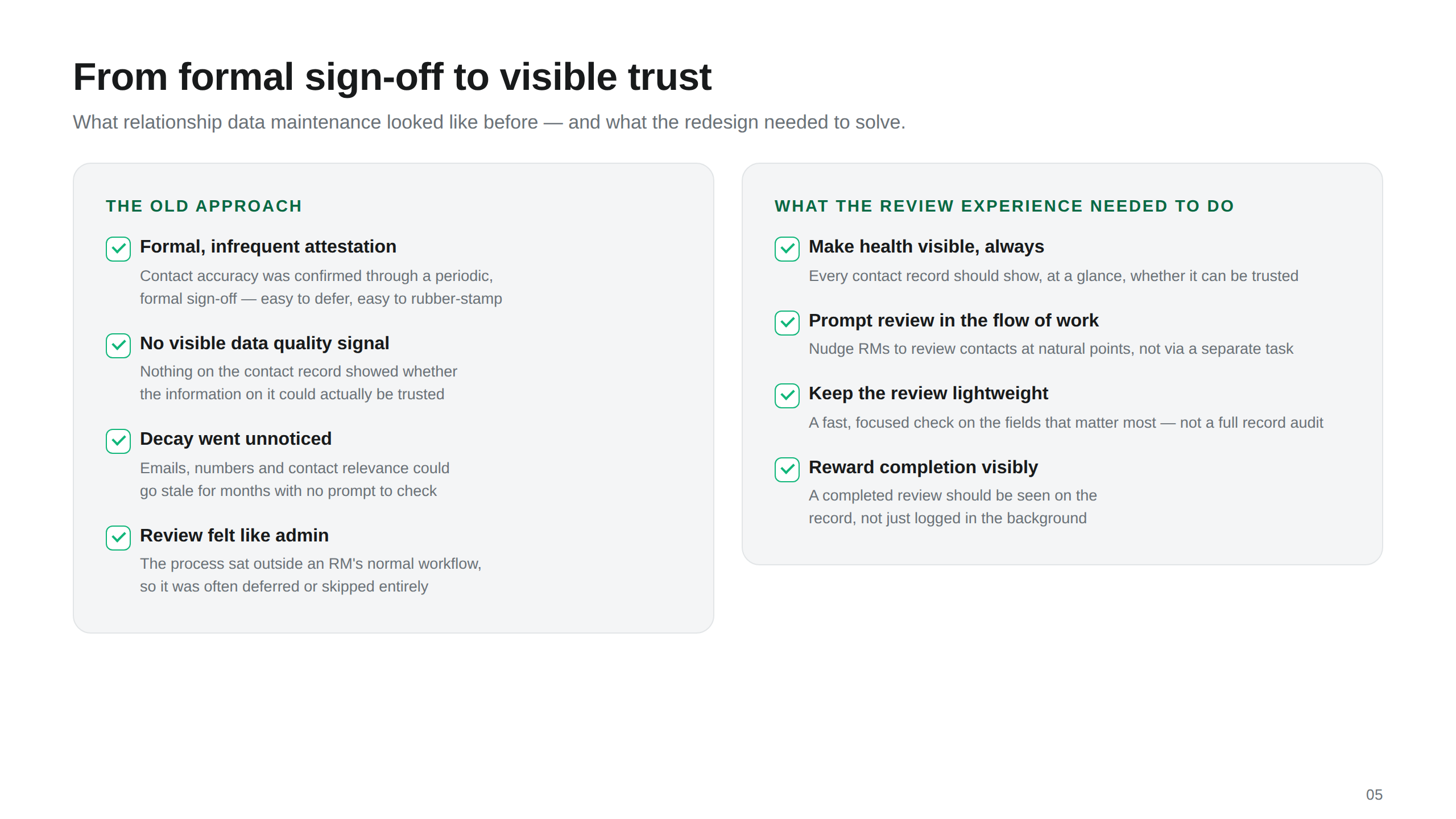The image size is (1456, 819).
Task: Select the Review felt like admin heading
Action: pyautogui.click(x=234, y=536)
